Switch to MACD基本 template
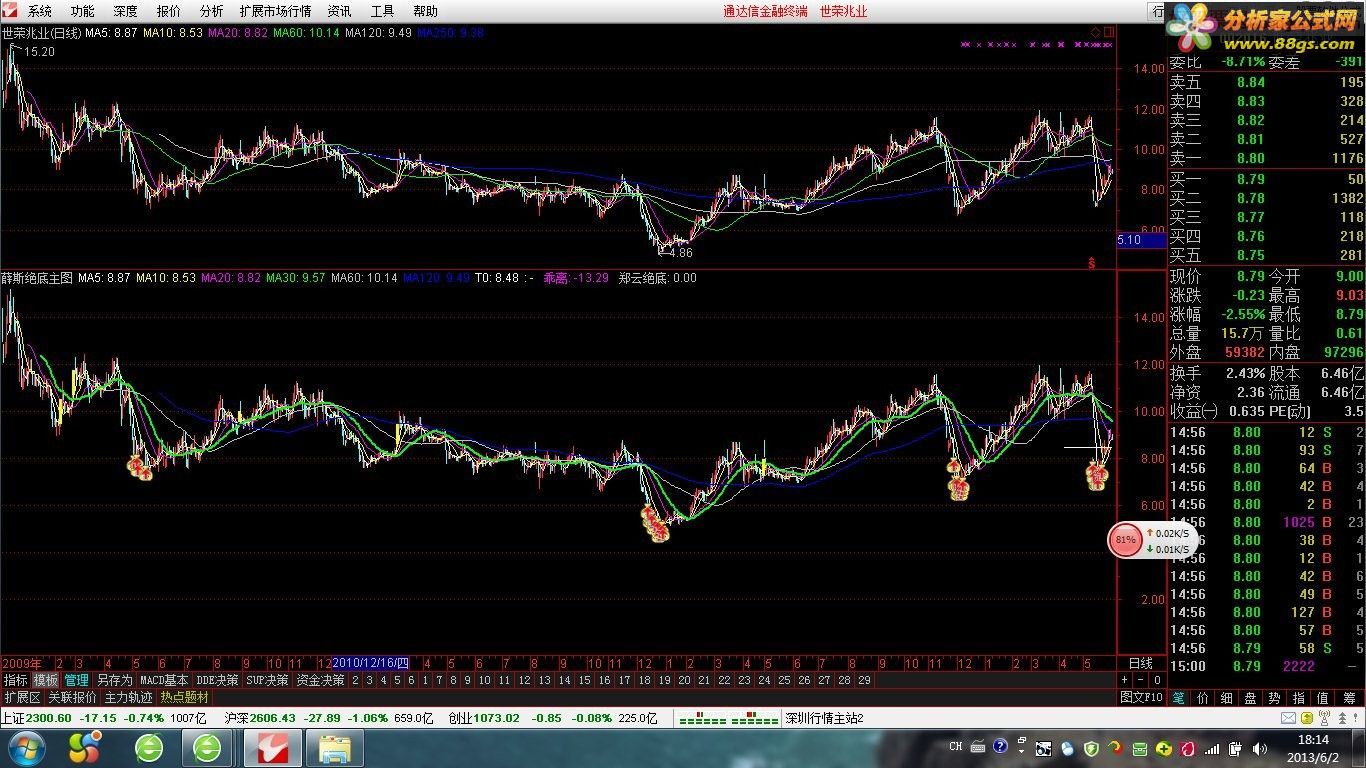Viewport: 1366px width, 768px height. click(x=164, y=680)
